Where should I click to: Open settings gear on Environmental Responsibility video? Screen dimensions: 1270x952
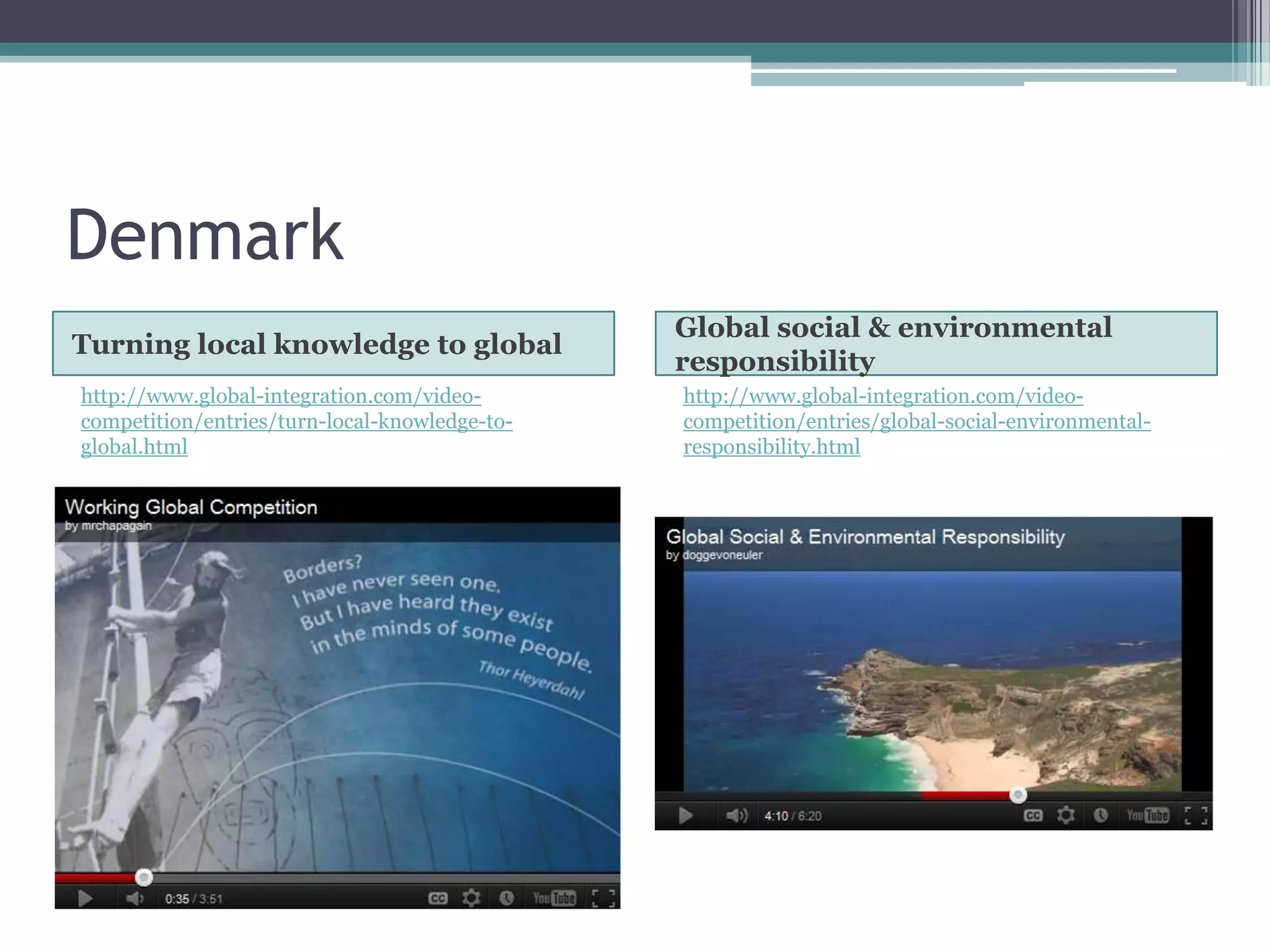[1066, 815]
